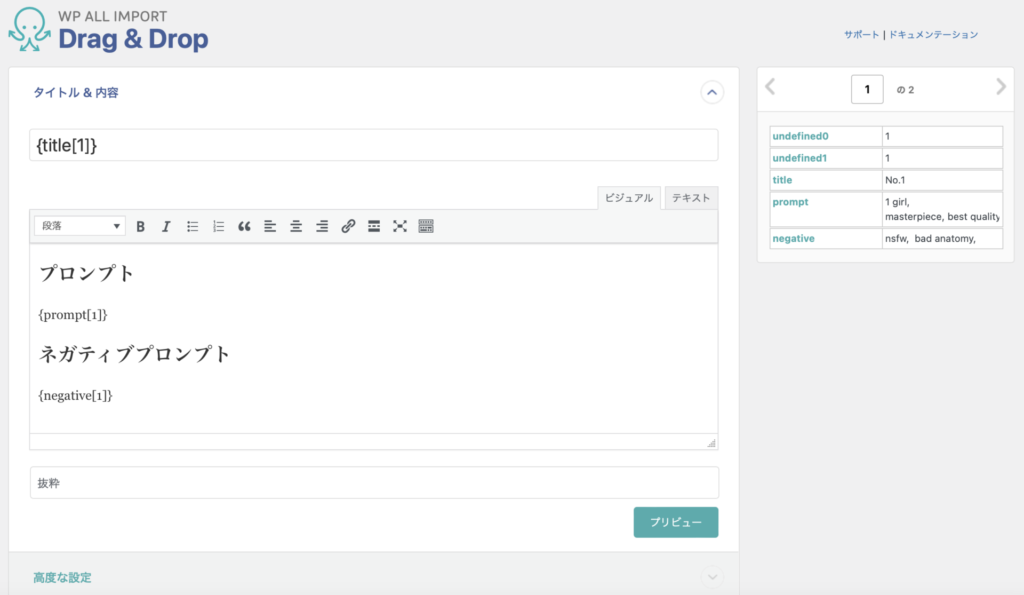This screenshot has height=595, width=1024.
Task: Insert a numbered list
Action: [x=219, y=226]
